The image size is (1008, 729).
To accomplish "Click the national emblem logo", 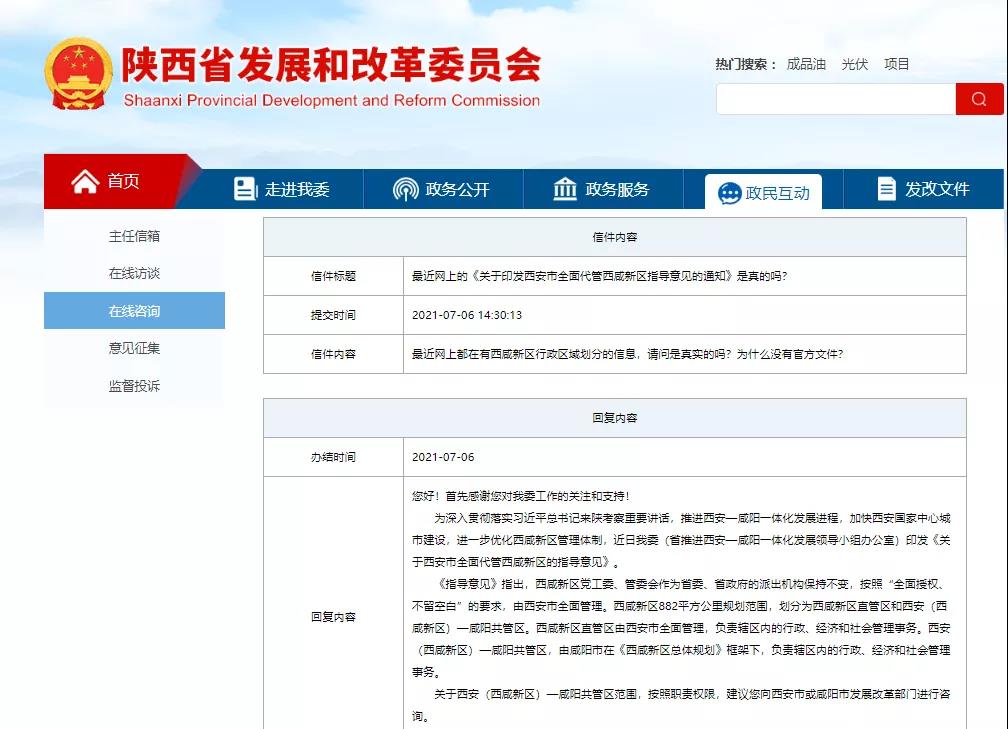I will click(x=78, y=74).
